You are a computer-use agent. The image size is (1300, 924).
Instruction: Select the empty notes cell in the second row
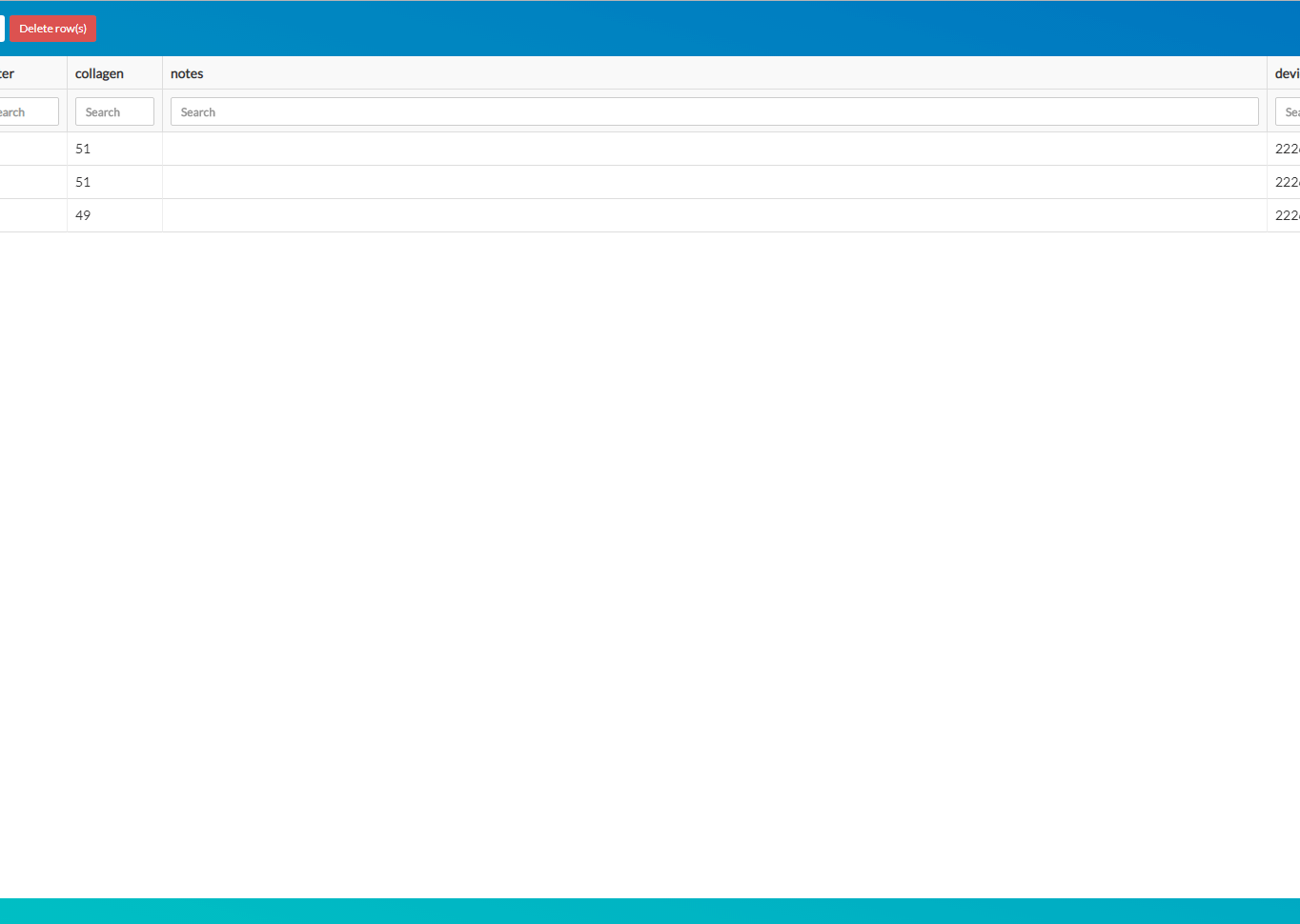coord(714,182)
